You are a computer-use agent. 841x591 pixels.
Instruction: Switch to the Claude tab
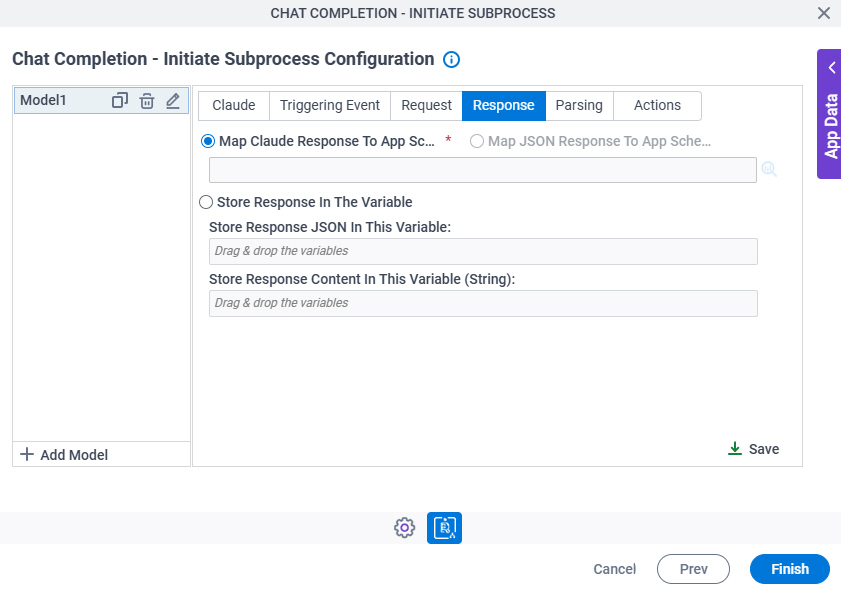coord(234,106)
